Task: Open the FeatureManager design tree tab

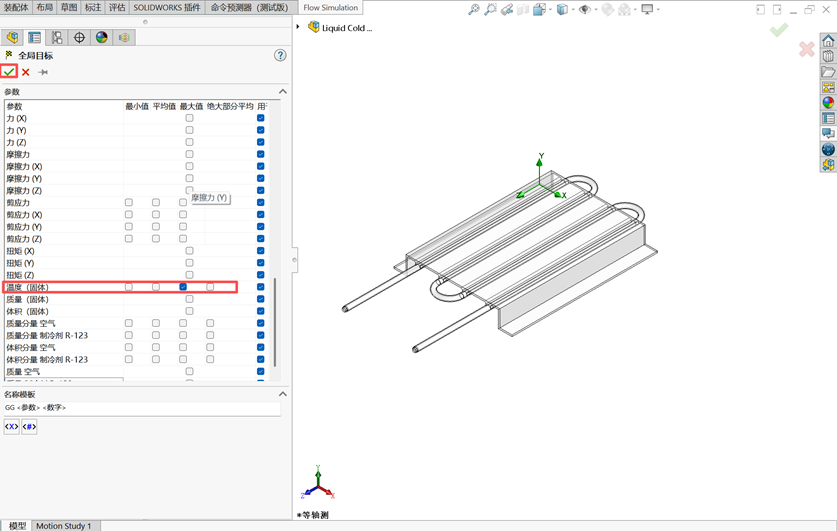Action: click(12, 37)
